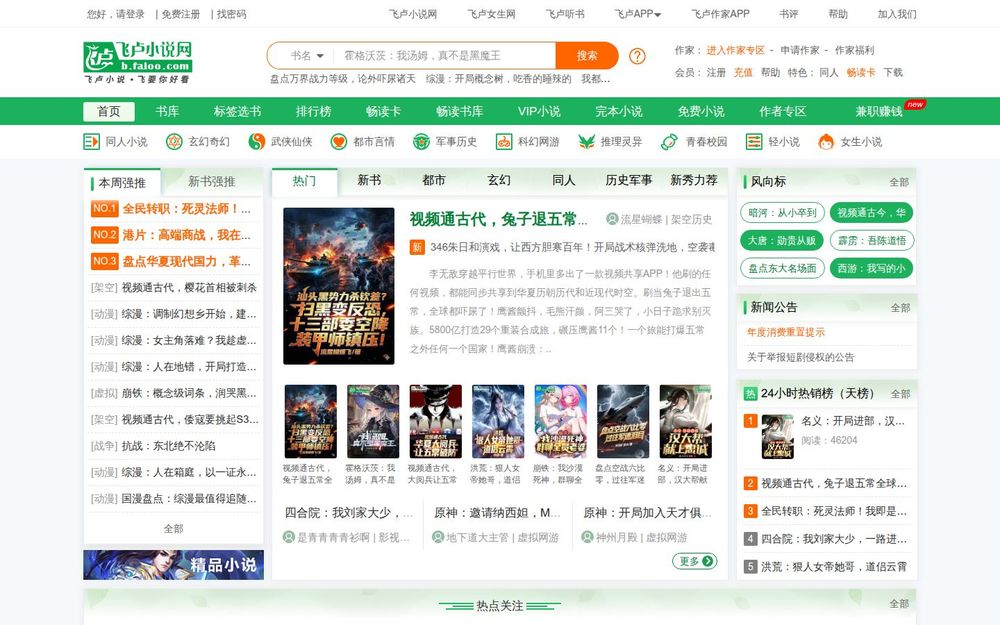This screenshot has width=1000, height=625.
Task: Click author icon beside 神州月殿
Action: click(x=587, y=538)
